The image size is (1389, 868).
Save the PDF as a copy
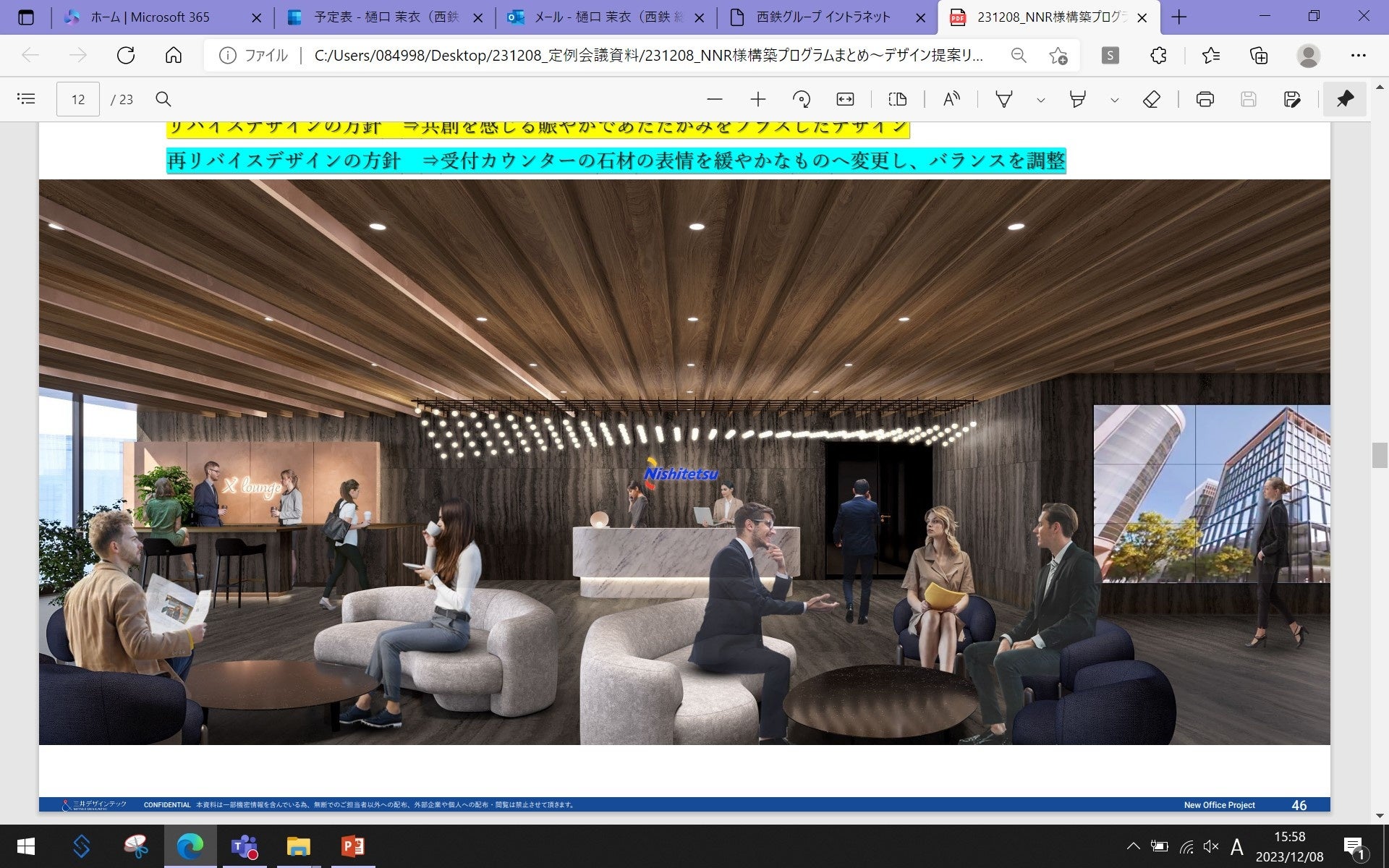coord(1292,99)
